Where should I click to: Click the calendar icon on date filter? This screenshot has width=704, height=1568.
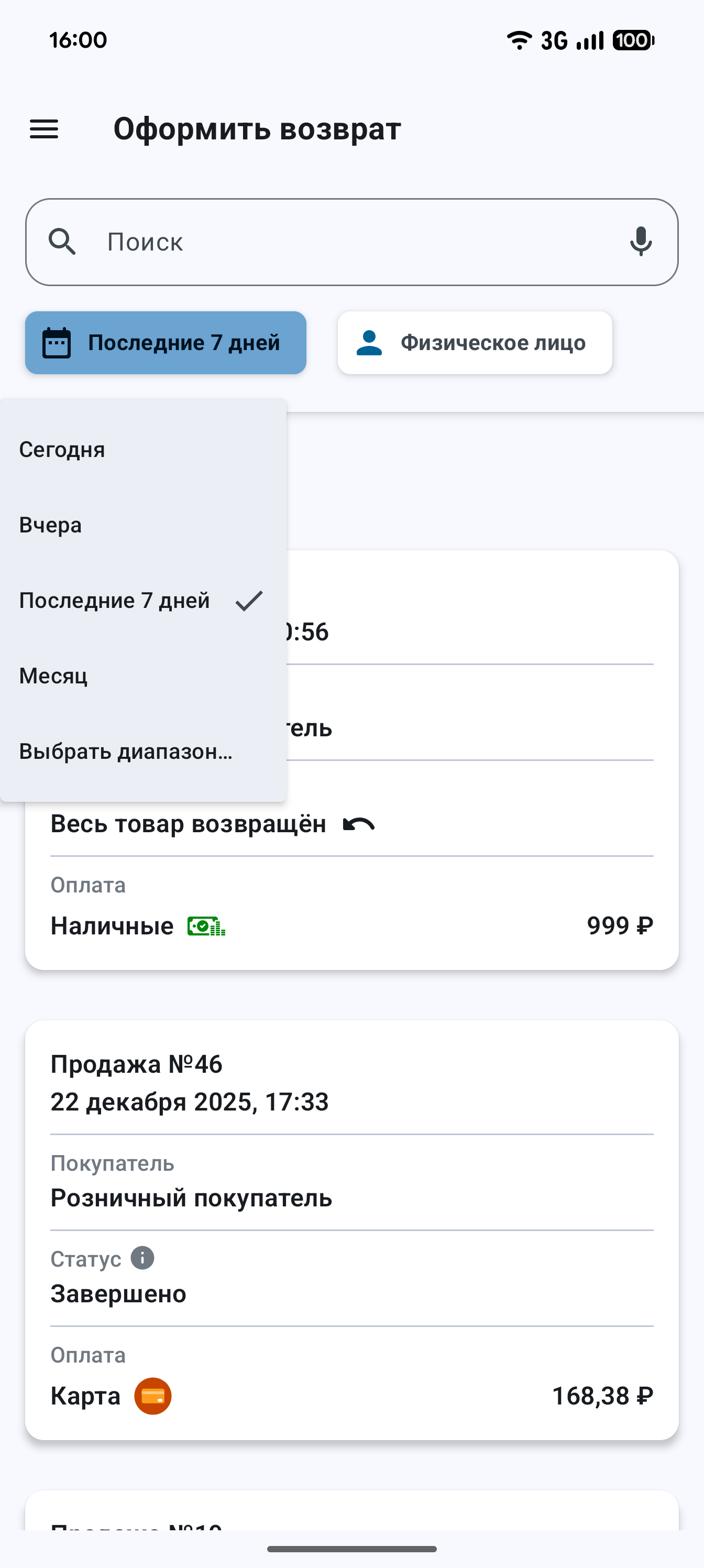point(57,343)
